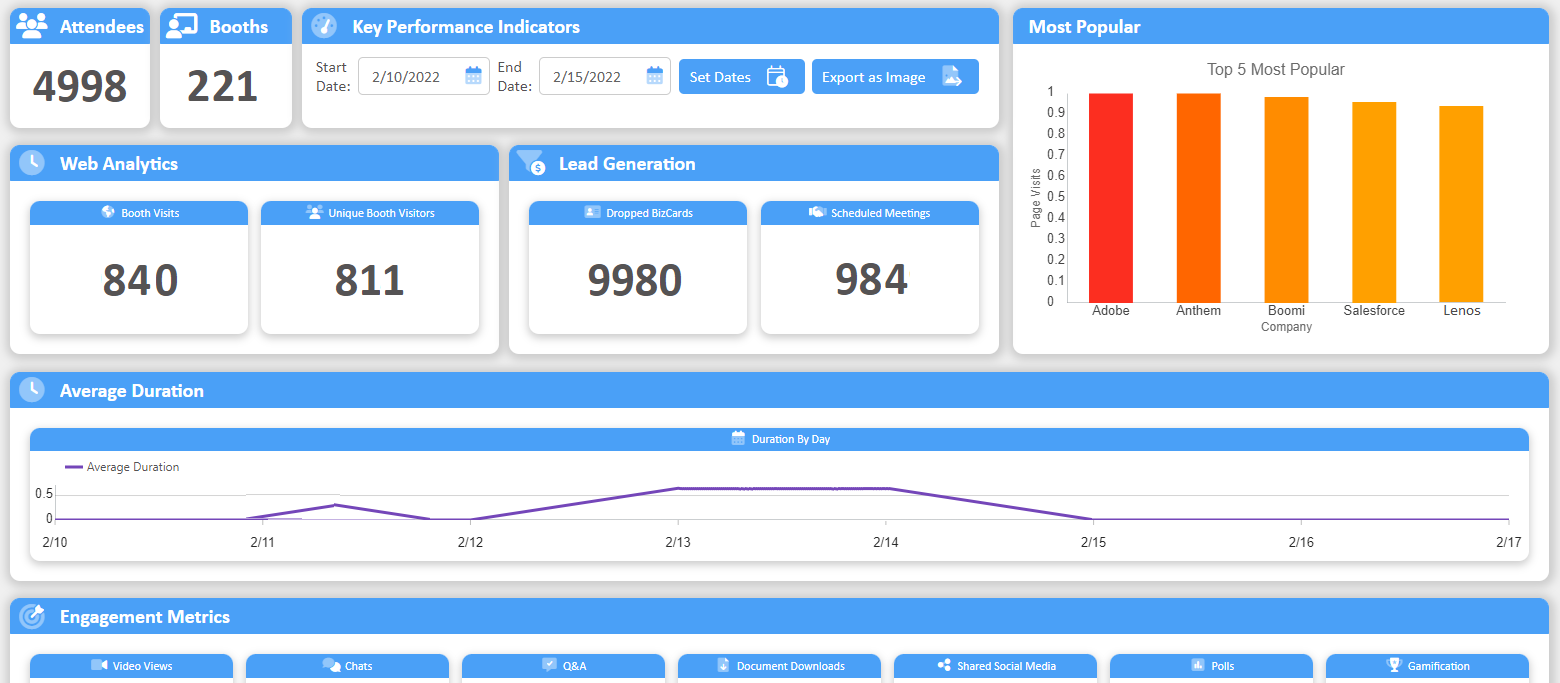Open the Video Views metric tab

pos(131,666)
